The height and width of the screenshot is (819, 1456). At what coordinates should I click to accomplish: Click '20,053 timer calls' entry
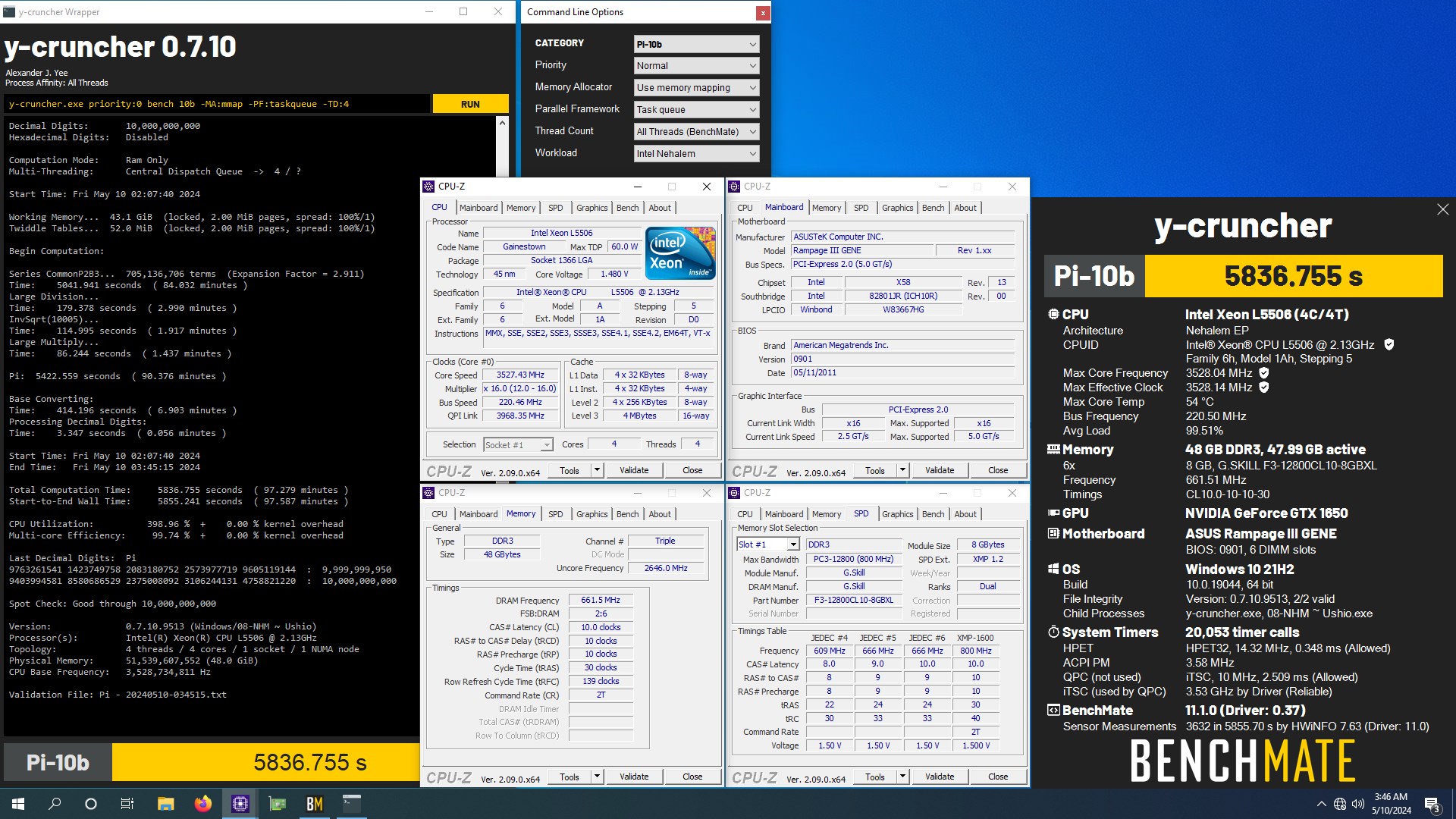[1242, 632]
